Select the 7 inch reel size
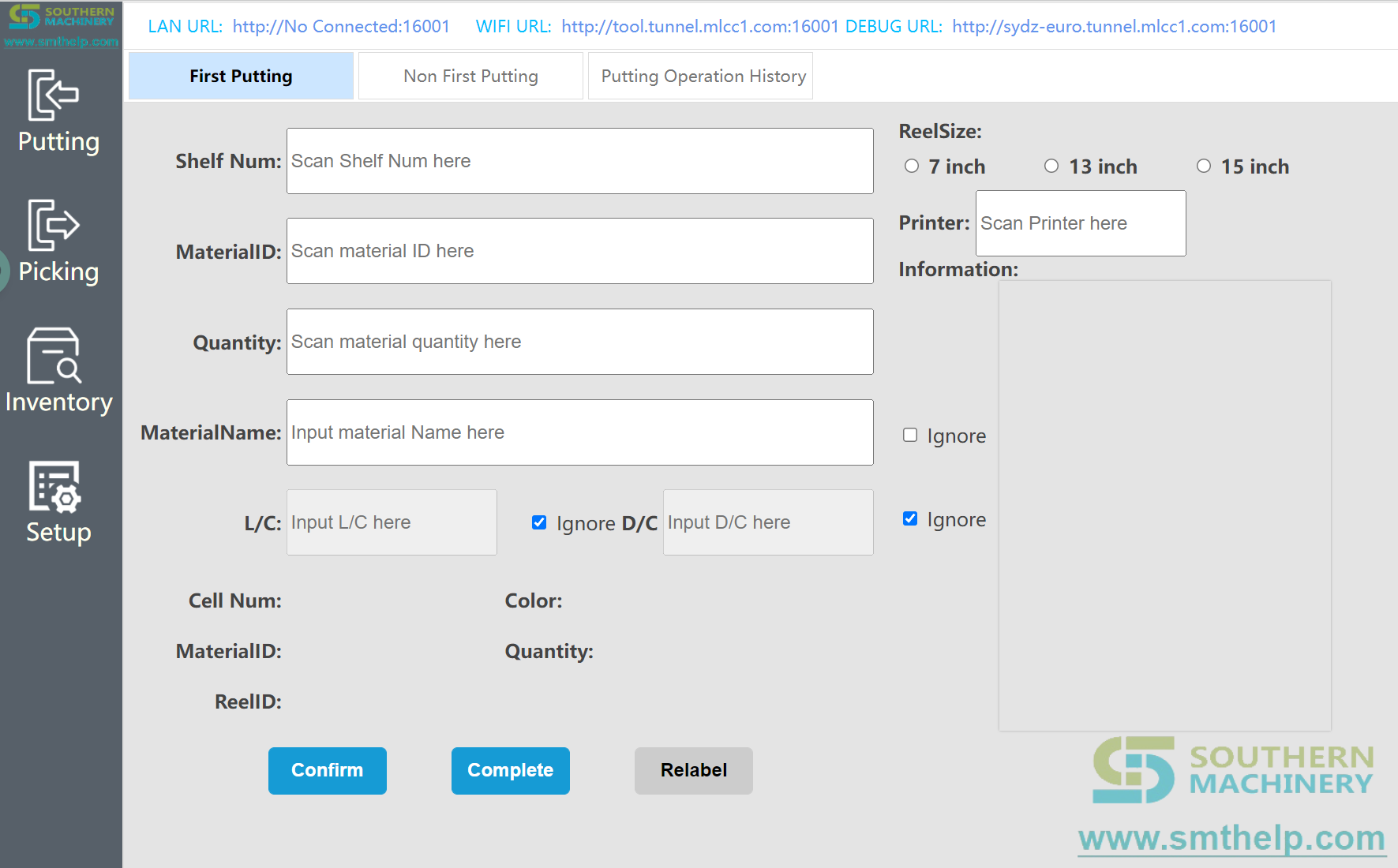 click(x=912, y=166)
